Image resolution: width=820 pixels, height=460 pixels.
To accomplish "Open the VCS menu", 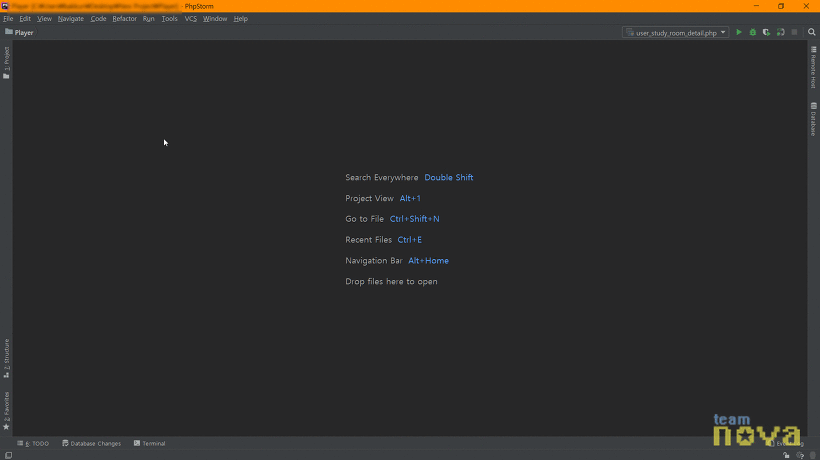I will 190,19.
